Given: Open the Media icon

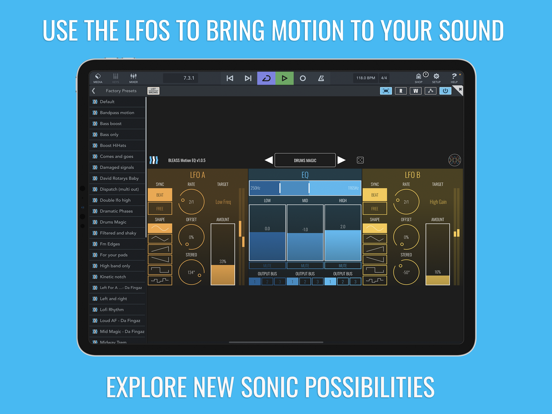Looking at the screenshot, I should (x=98, y=78).
